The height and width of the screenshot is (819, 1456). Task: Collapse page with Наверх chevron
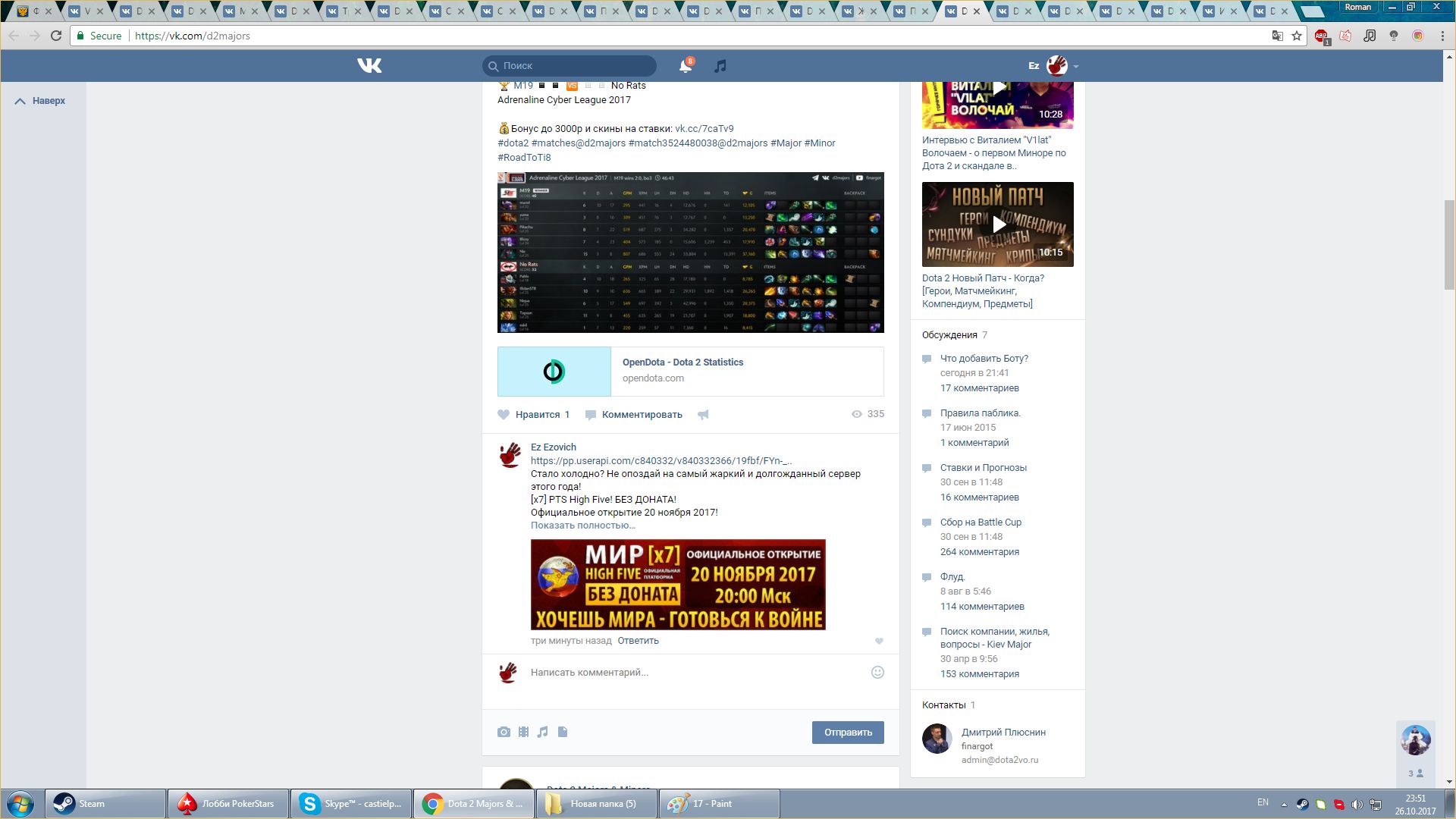[x=20, y=101]
